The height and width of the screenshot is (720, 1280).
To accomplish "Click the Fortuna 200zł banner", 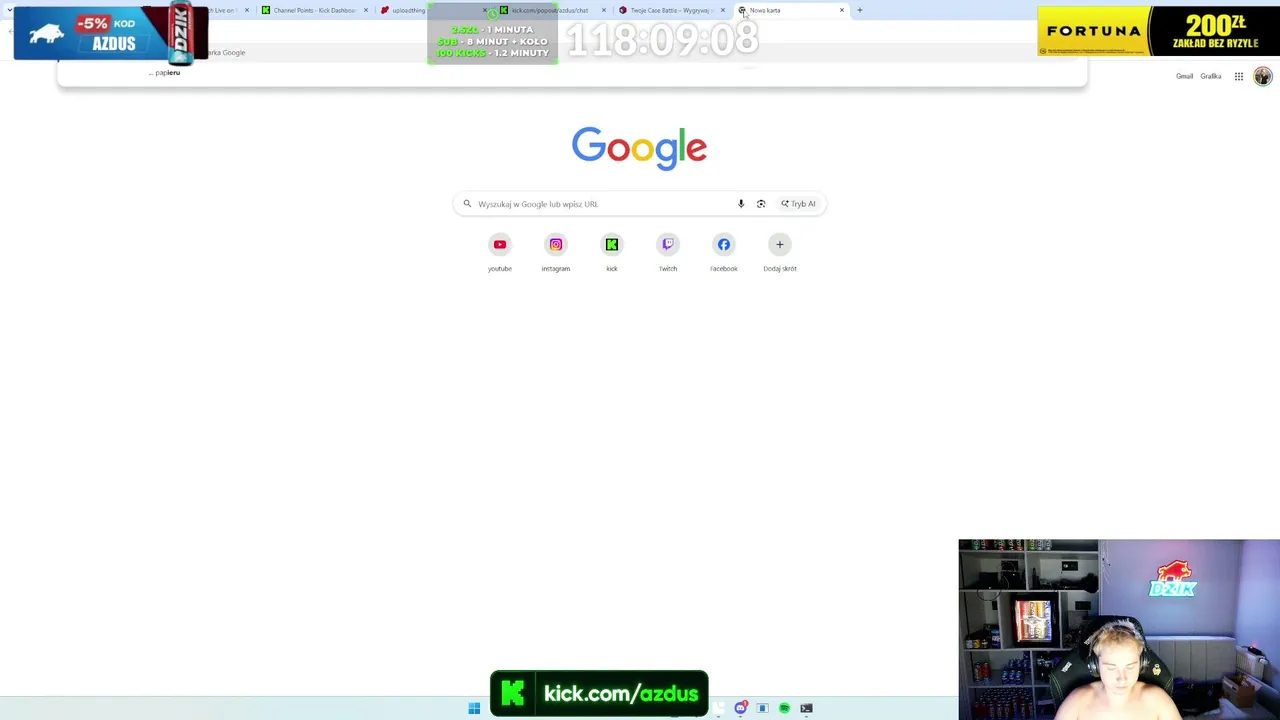I will [x=1158, y=31].
